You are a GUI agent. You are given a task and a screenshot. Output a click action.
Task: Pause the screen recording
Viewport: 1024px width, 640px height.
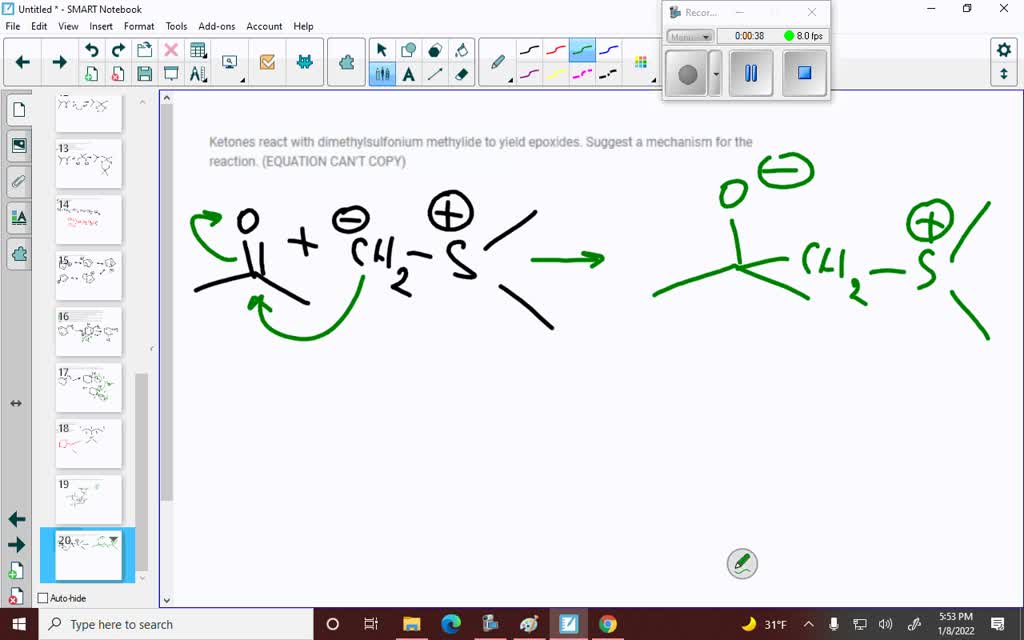751,74
